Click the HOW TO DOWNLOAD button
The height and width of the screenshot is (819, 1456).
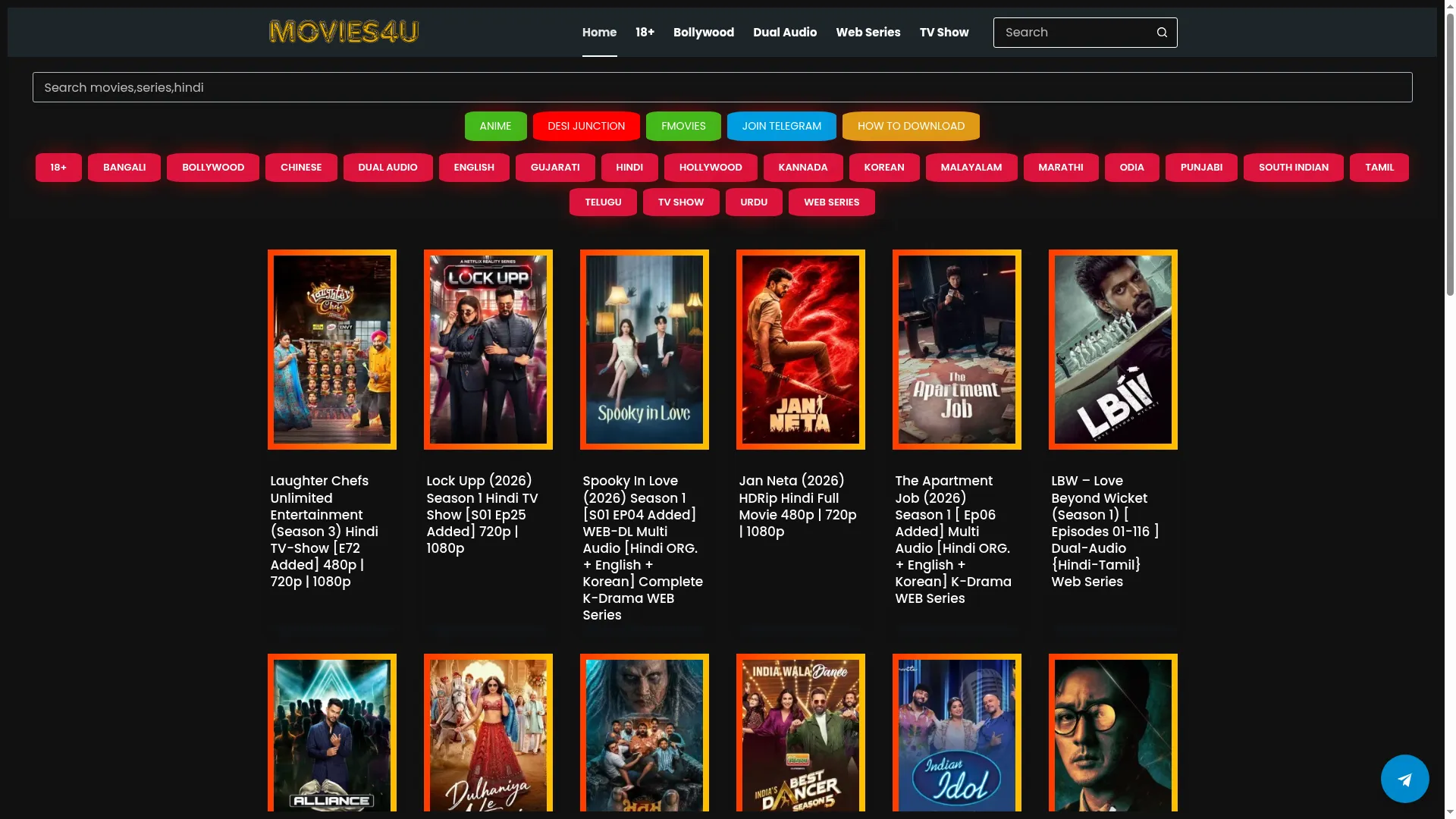(x=911, y=126)
